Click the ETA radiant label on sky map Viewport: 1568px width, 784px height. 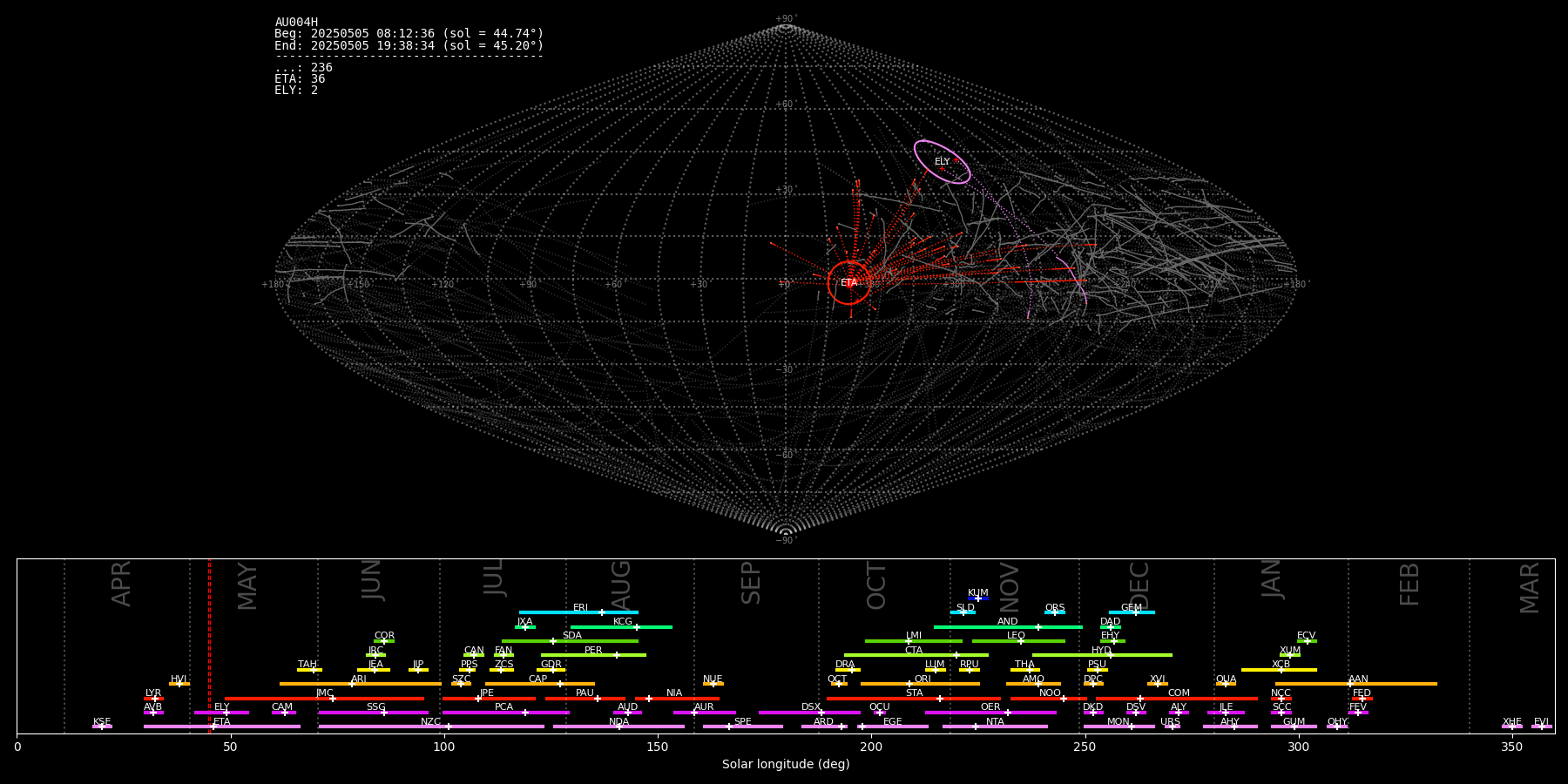click(x=848, y=283)
